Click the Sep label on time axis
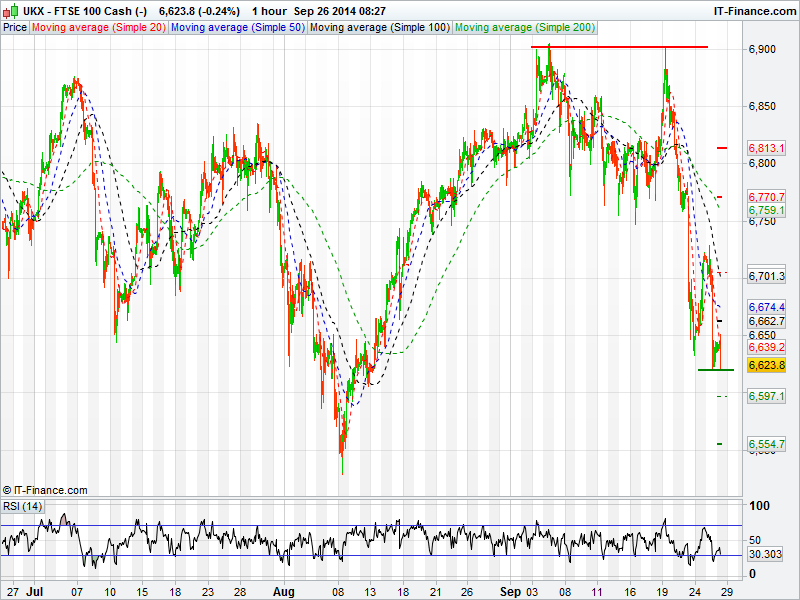This screenshot has width=800, height=600. click(511, 592)
